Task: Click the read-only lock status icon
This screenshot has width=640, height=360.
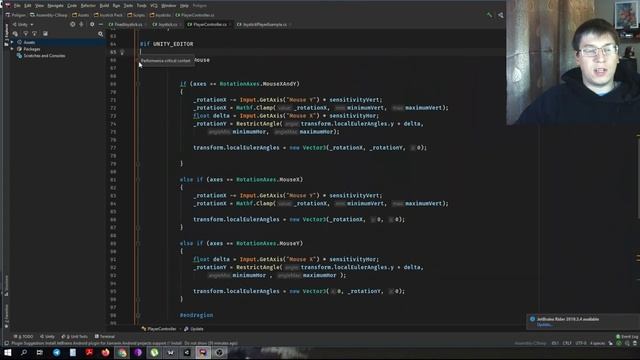Action: click(611, 343)
